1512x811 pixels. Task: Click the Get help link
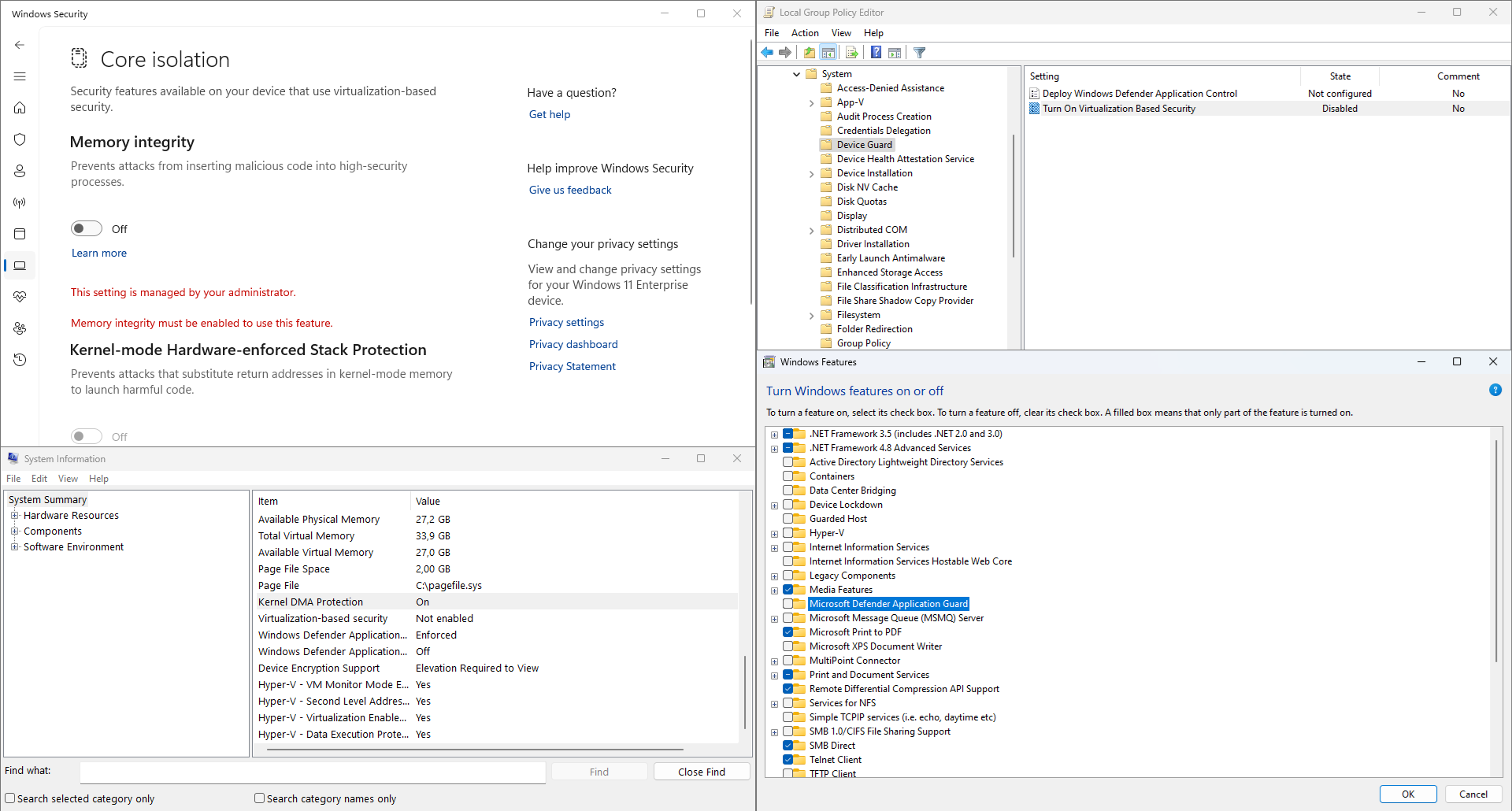(x=550, y=114)
